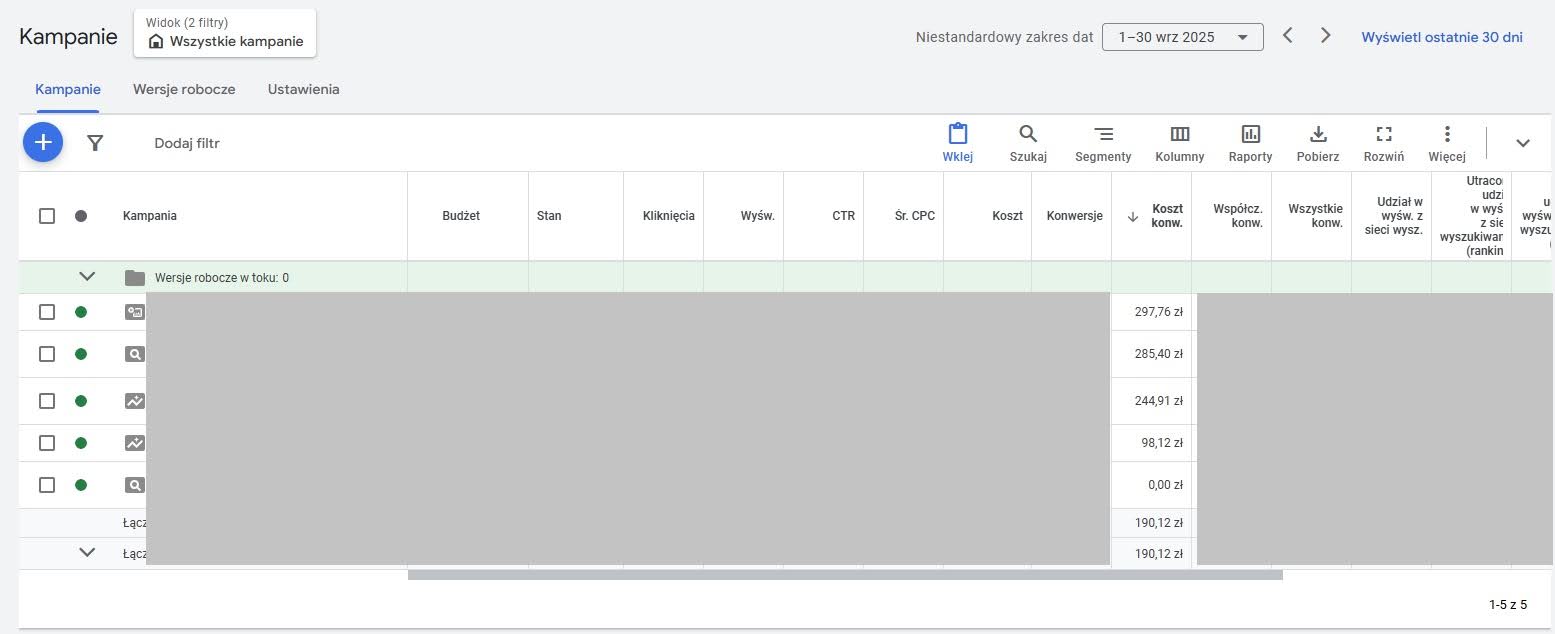Check the box for the 297,76 zł row

click(47, 312)
